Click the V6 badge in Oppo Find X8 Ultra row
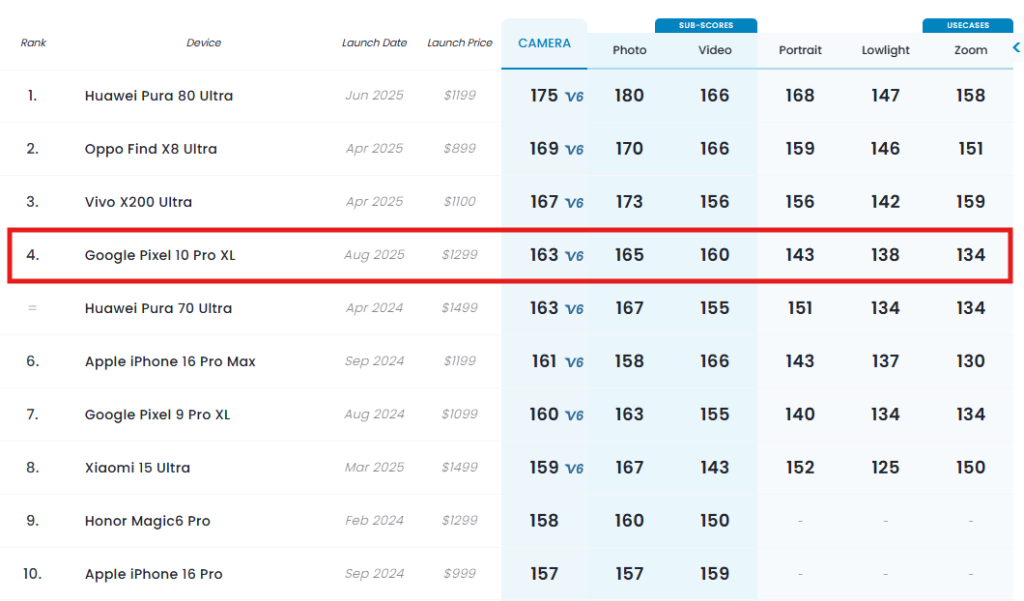Image resolution: width=1024 pixels, height=601 pixels. (575, 150)
